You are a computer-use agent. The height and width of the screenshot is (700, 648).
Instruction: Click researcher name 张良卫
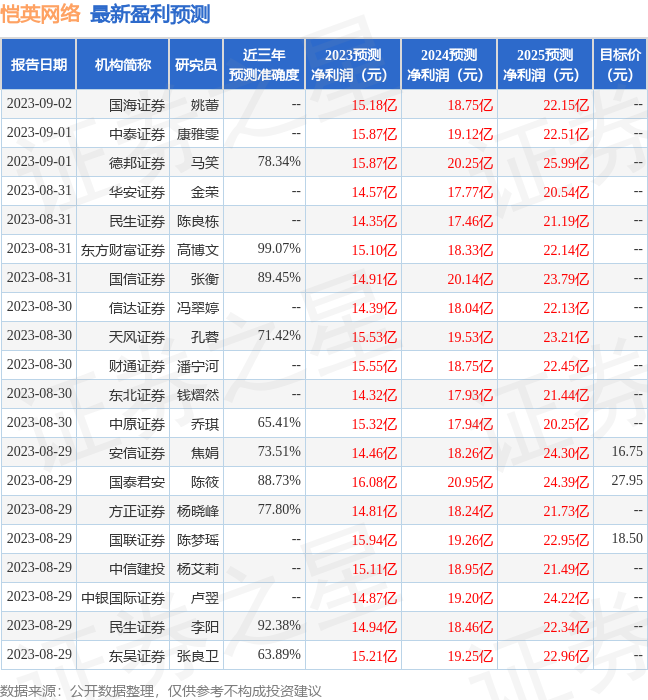click(x=198, y=657)
